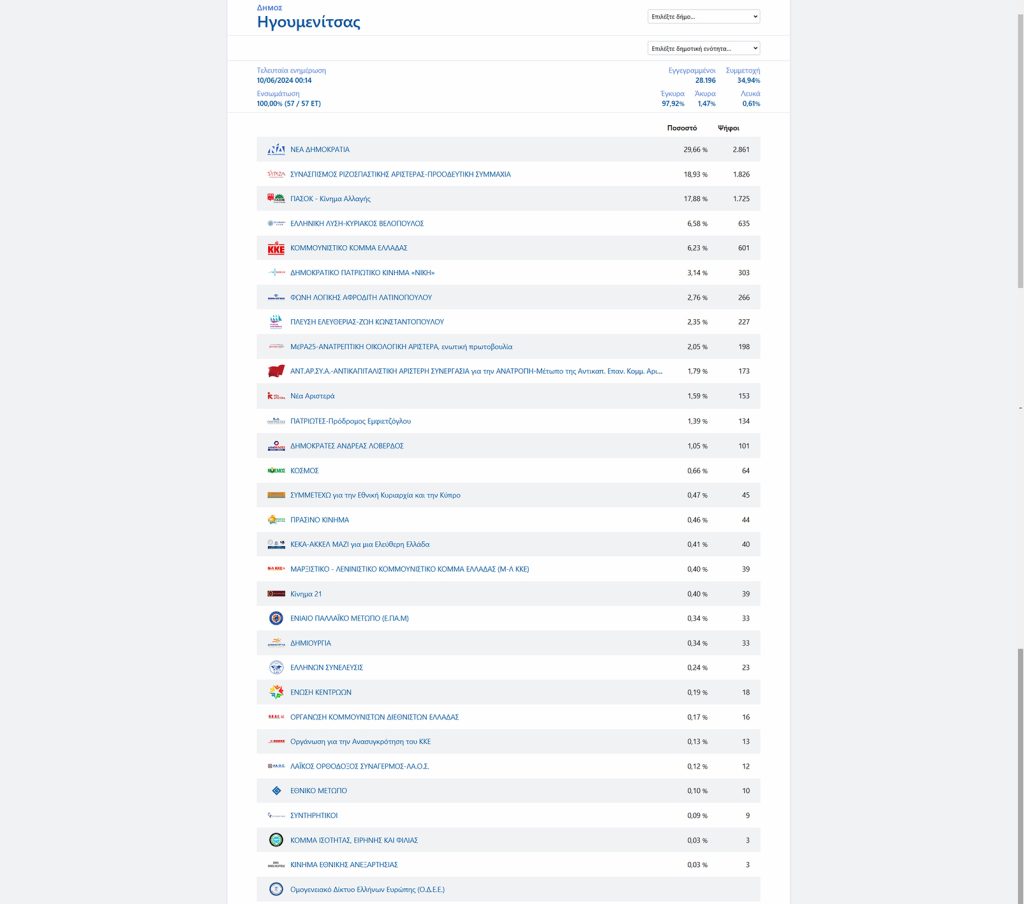The image size is (1024, 904).
Task: Click the 97,92% valid votes value
Action: (673, 103)
